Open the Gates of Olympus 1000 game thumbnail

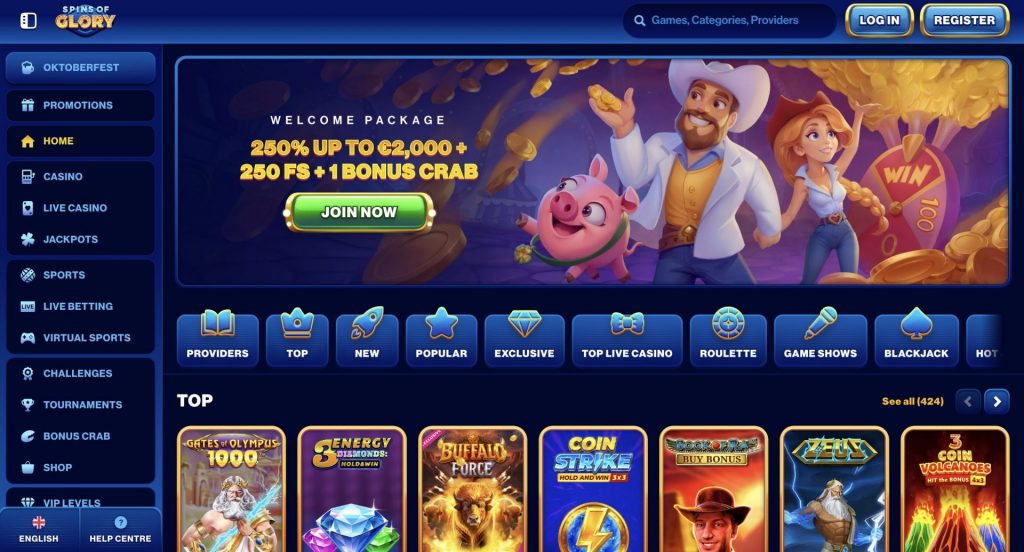coord(231,489)
